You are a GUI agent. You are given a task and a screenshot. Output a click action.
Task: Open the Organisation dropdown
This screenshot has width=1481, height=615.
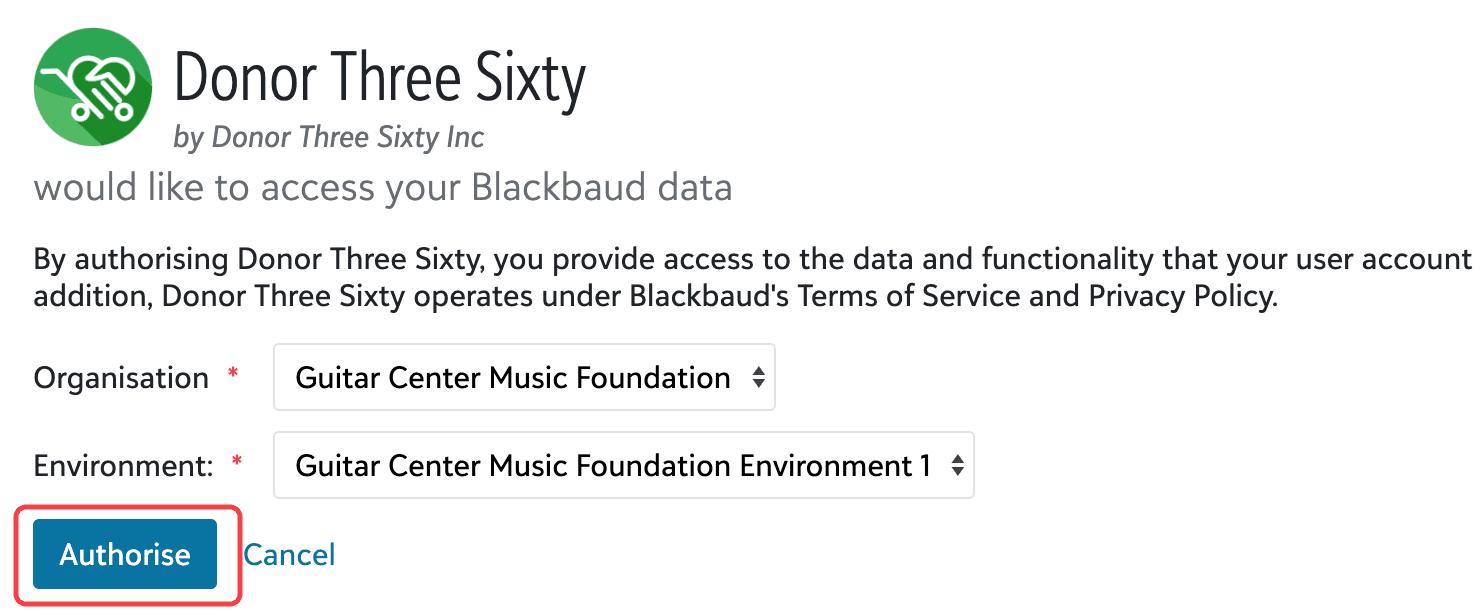point(525,377)
